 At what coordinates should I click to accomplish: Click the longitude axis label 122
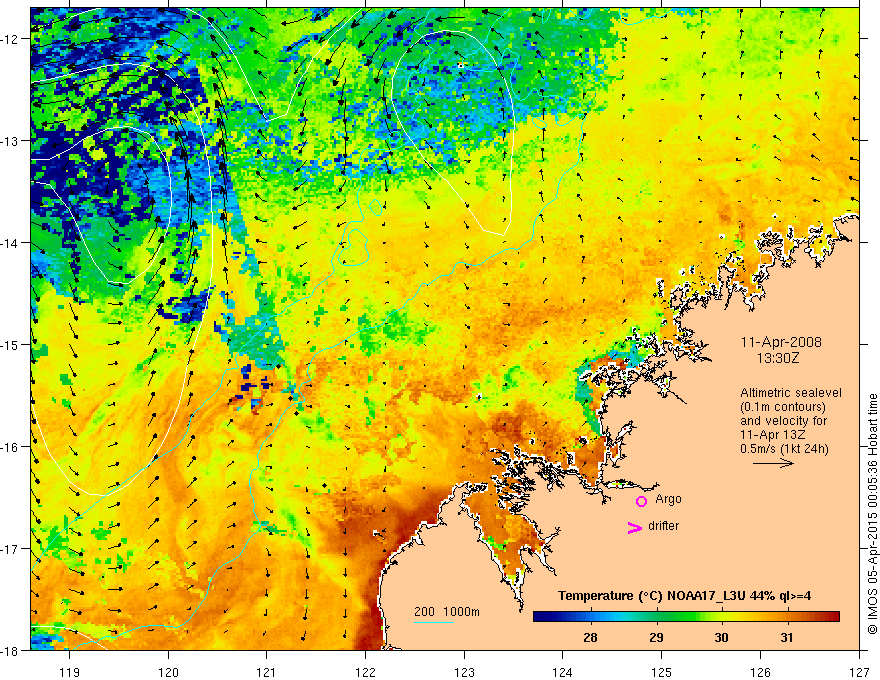click(365, 671)
